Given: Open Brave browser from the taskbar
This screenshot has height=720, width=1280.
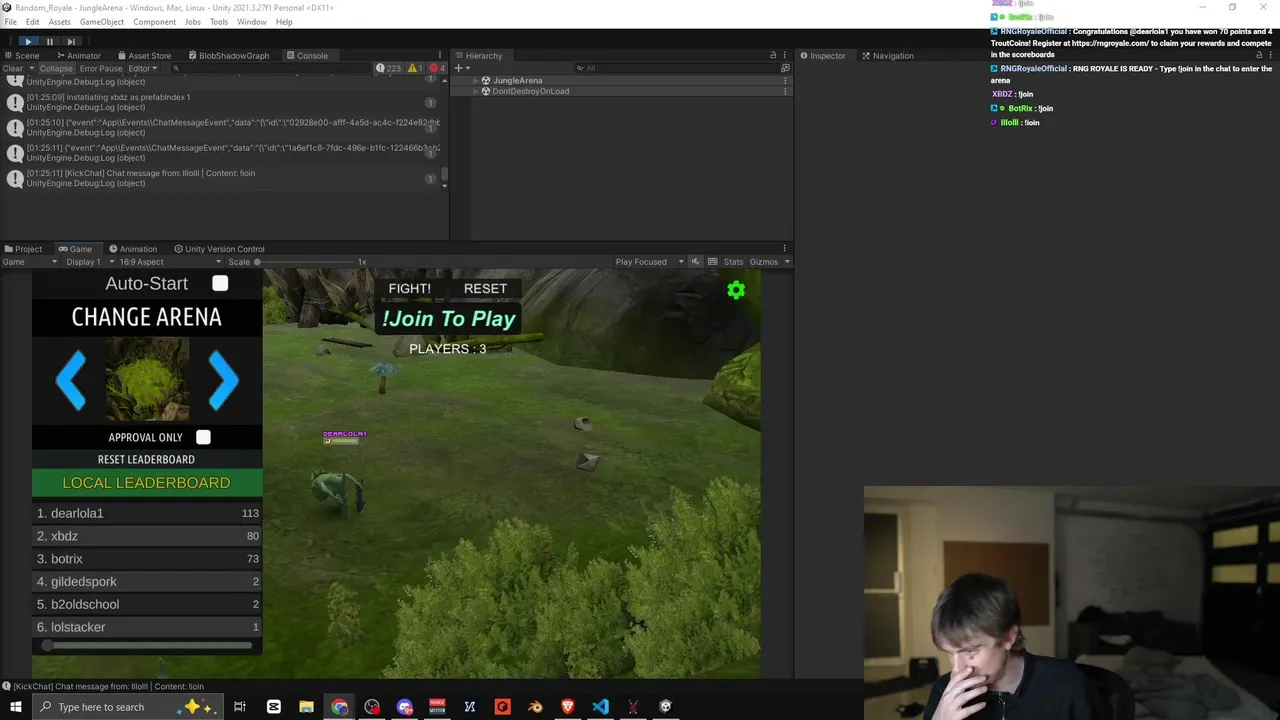Looking at the screenshot, I should [x=568, y=707].
